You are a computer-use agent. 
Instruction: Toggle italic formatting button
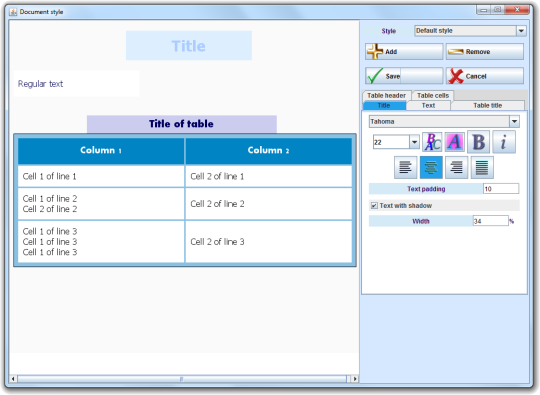pos(504,142)
